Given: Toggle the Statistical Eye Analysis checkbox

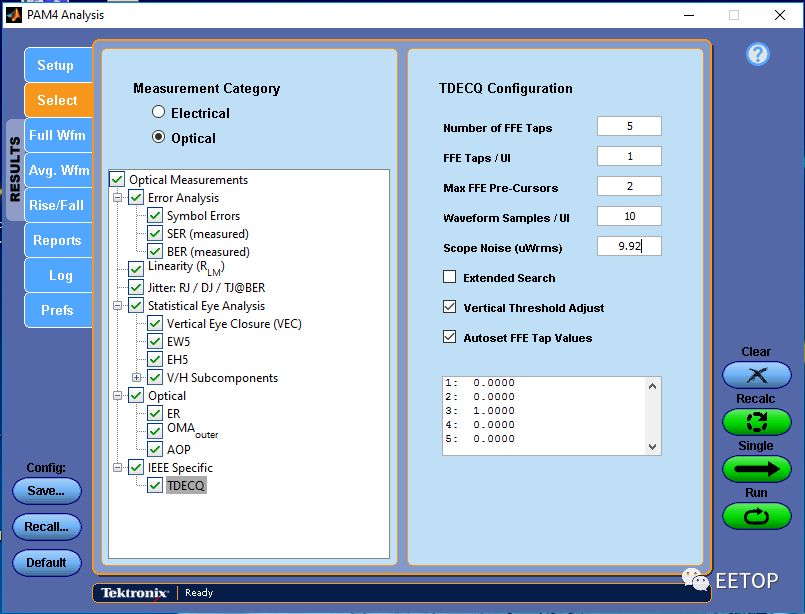Looking at the screenshot, I should tap(136, 305).
